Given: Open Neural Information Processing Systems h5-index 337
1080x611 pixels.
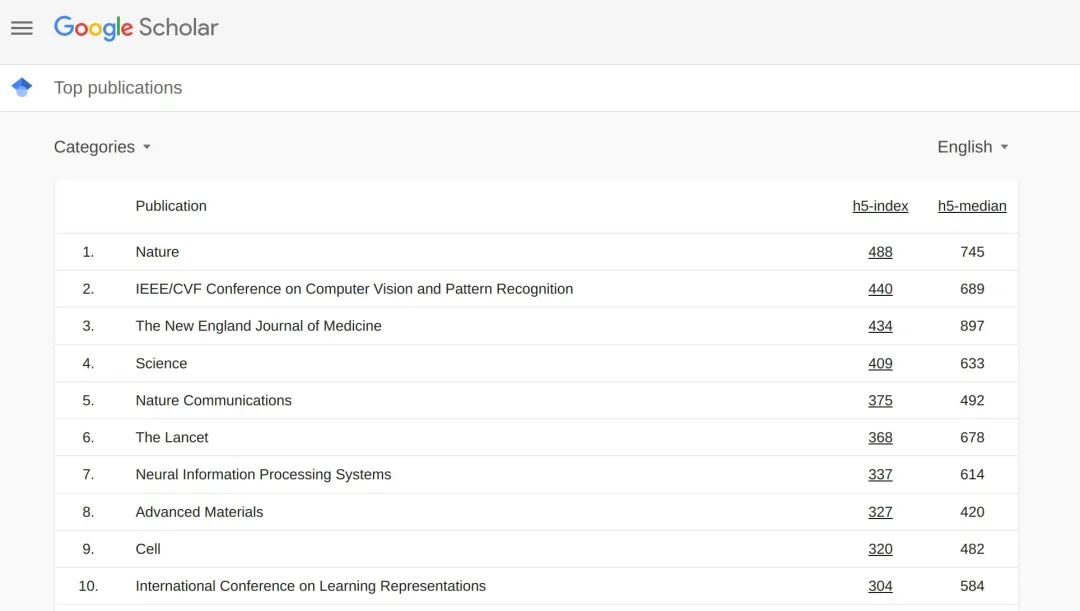Looking at the screenshot, I should pos(880,475).
